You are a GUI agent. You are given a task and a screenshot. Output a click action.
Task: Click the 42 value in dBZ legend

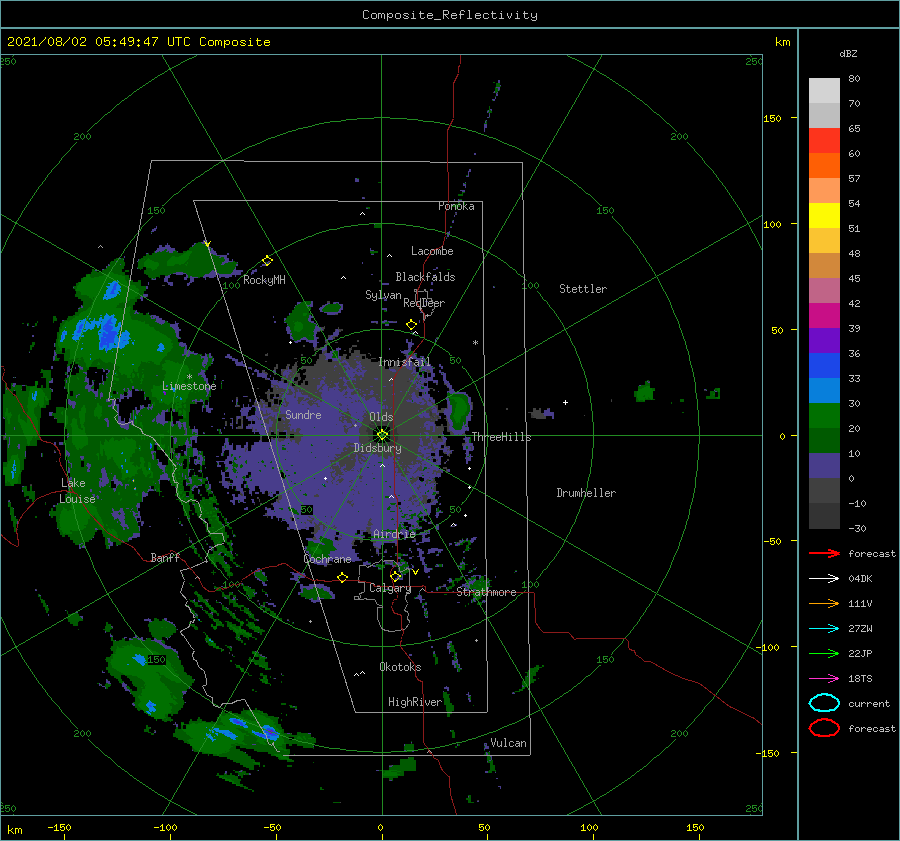(x=854, y=303)
